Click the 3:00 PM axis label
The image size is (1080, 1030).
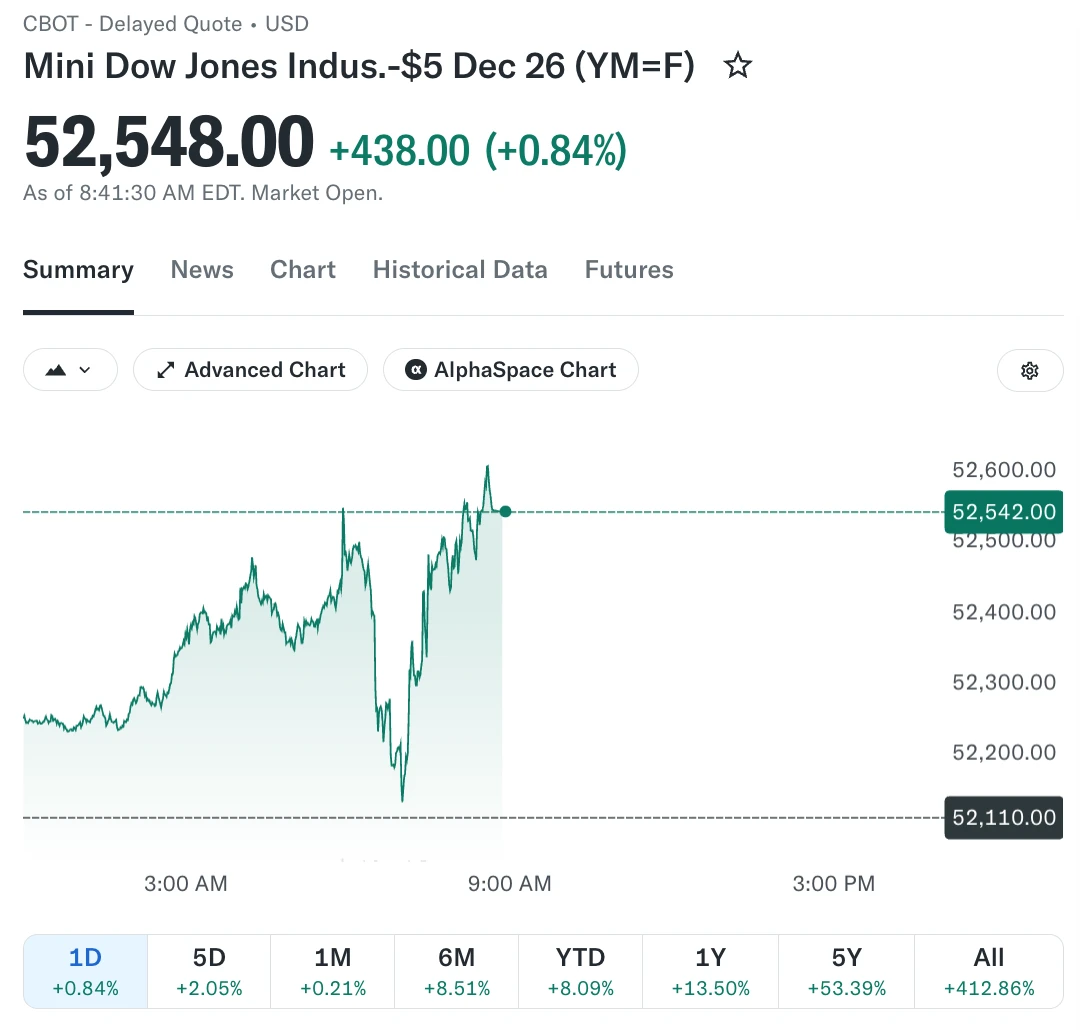pyautogui.click(x=833, y=883)
